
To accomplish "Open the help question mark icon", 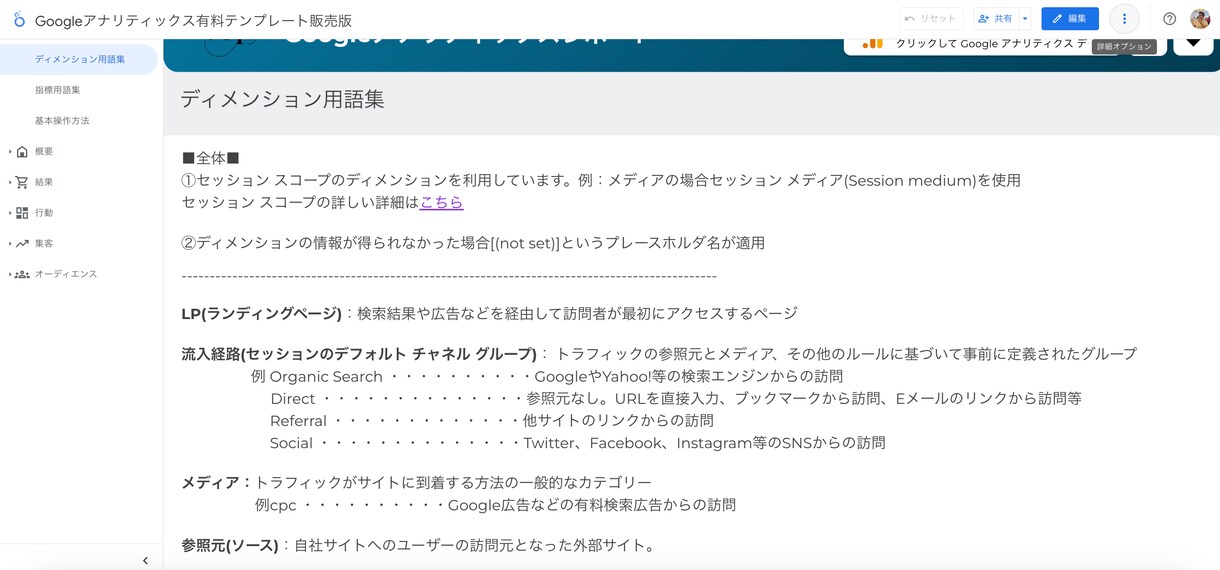I will (1169, 19).
